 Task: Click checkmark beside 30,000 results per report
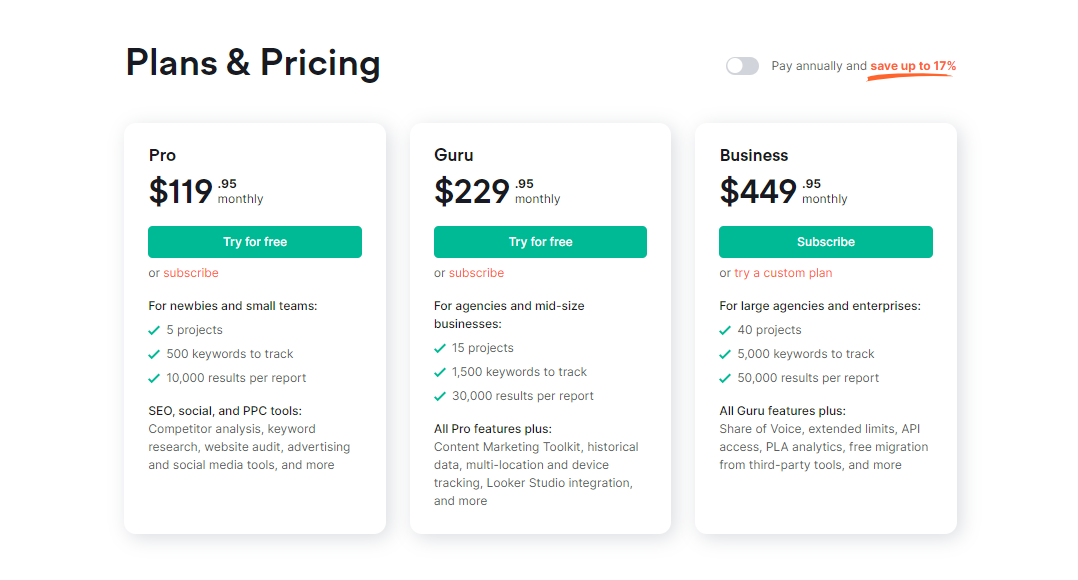pyautogui.click(x=440, y=396)
